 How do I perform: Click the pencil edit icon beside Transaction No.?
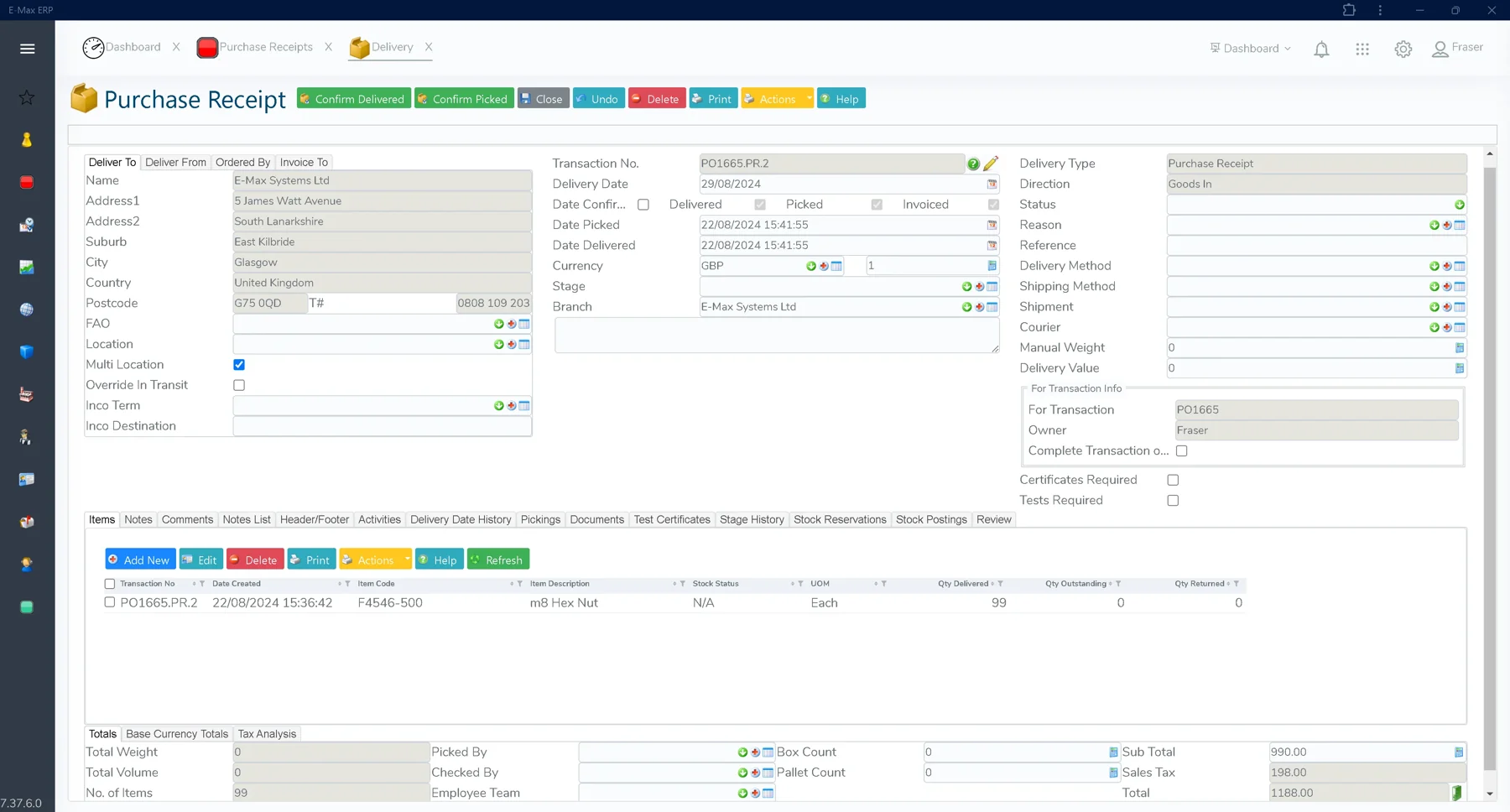click(x=991, y=164)
